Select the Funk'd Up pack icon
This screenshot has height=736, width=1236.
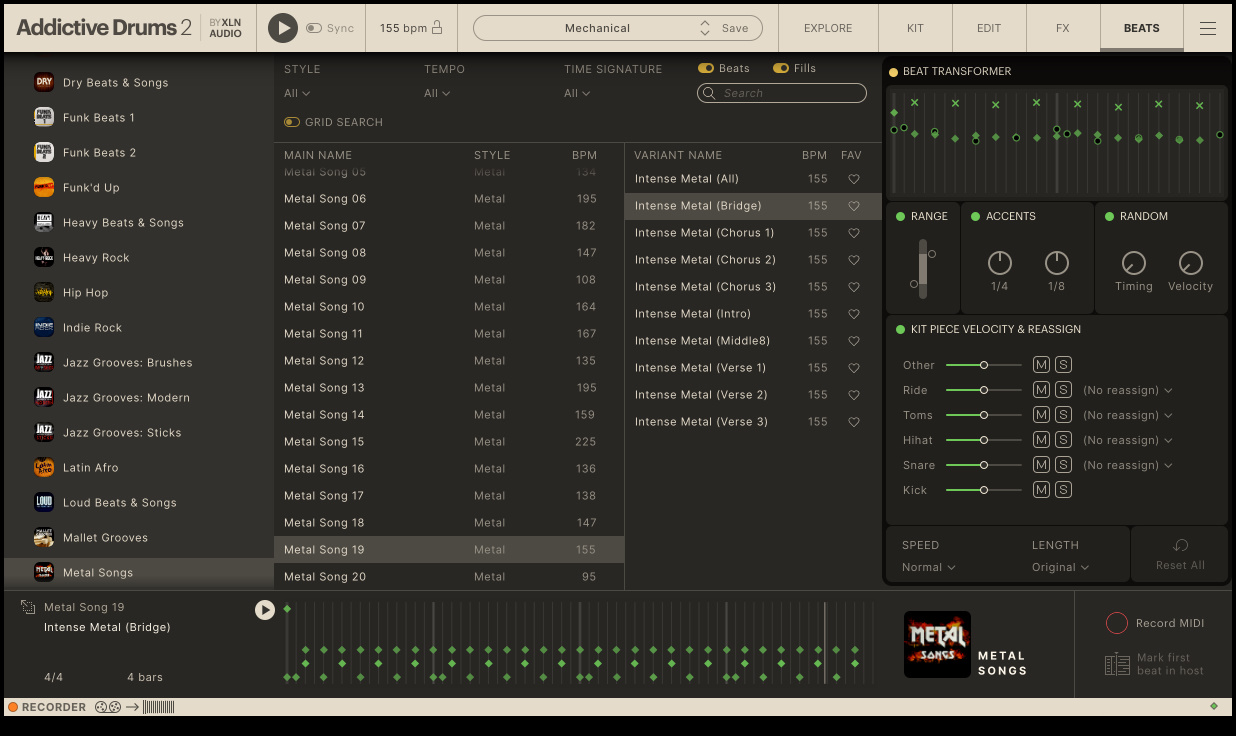point(44,187)
